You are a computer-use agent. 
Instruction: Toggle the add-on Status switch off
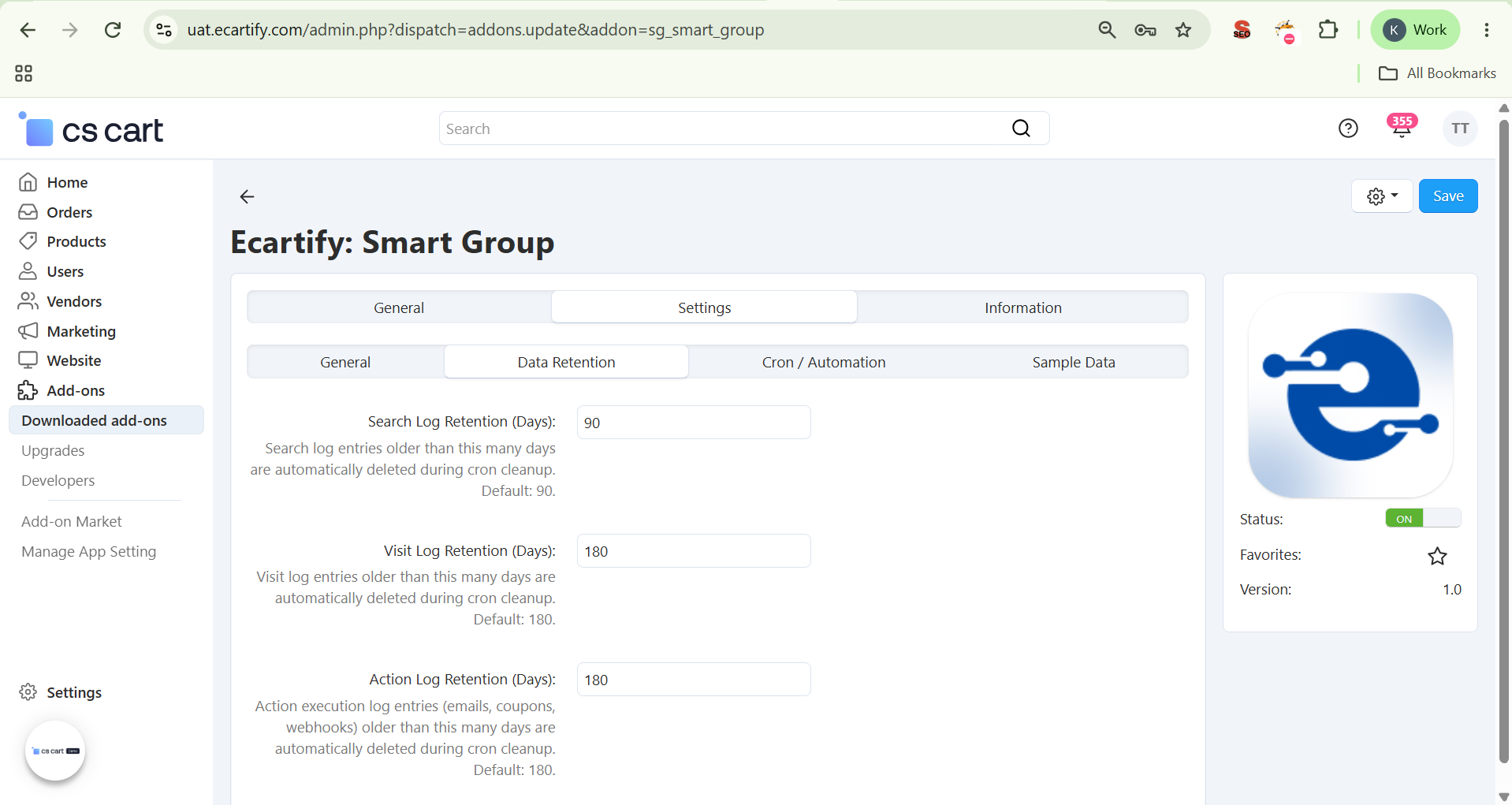[x=1423, y=518]
